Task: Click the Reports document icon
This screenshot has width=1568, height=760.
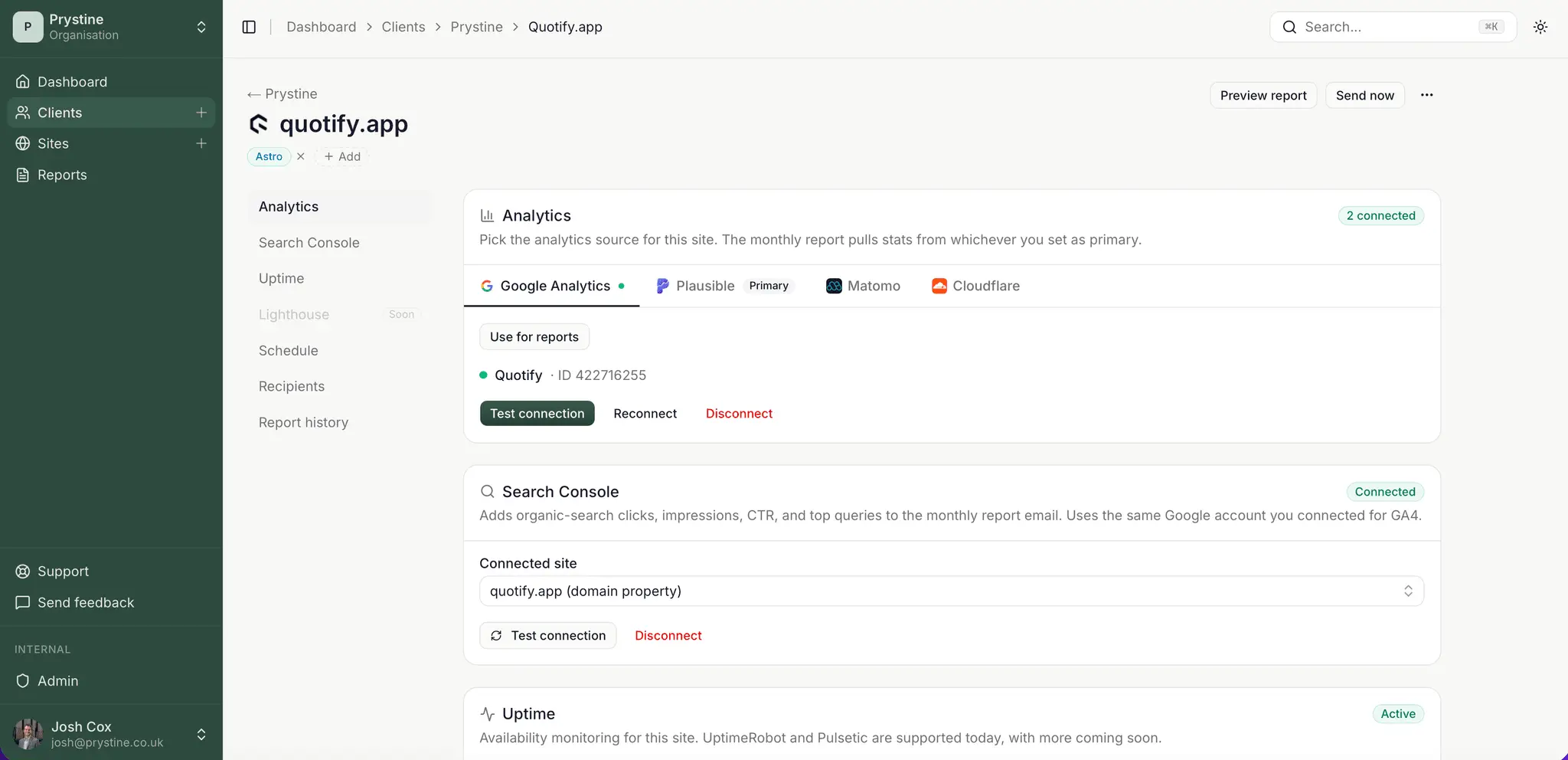Action: (23, 175)
